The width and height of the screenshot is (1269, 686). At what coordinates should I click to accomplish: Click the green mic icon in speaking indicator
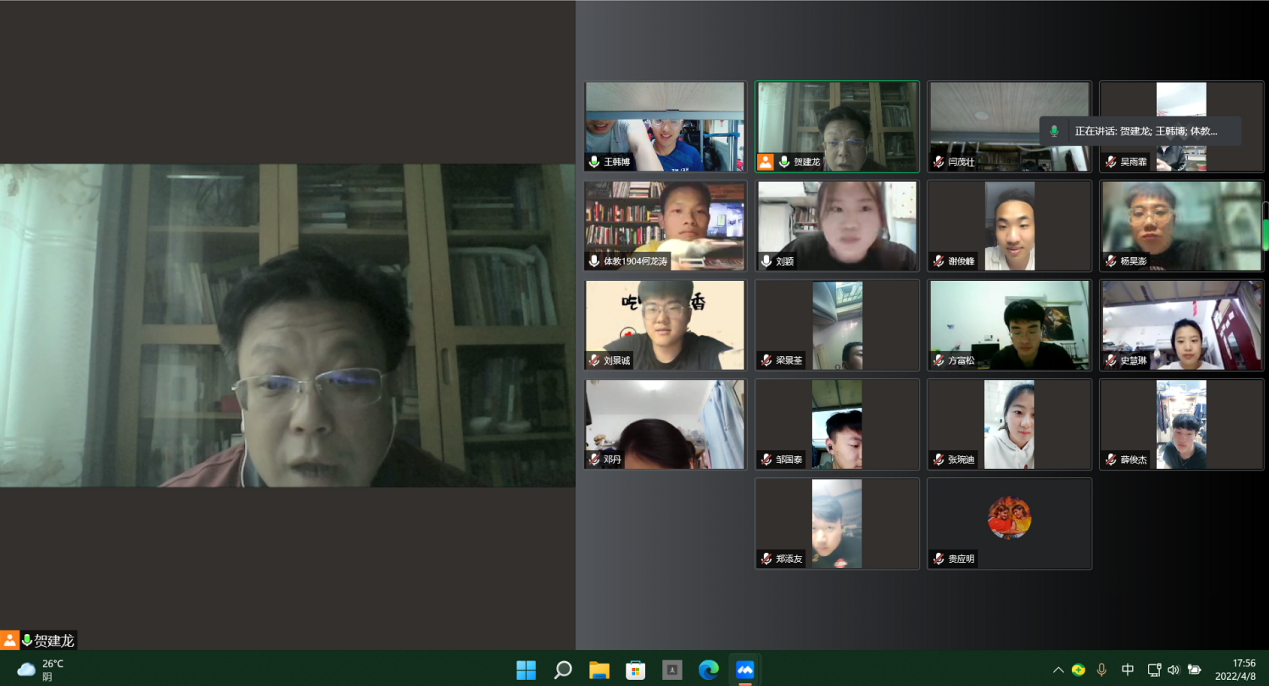tap(1054, 131)
